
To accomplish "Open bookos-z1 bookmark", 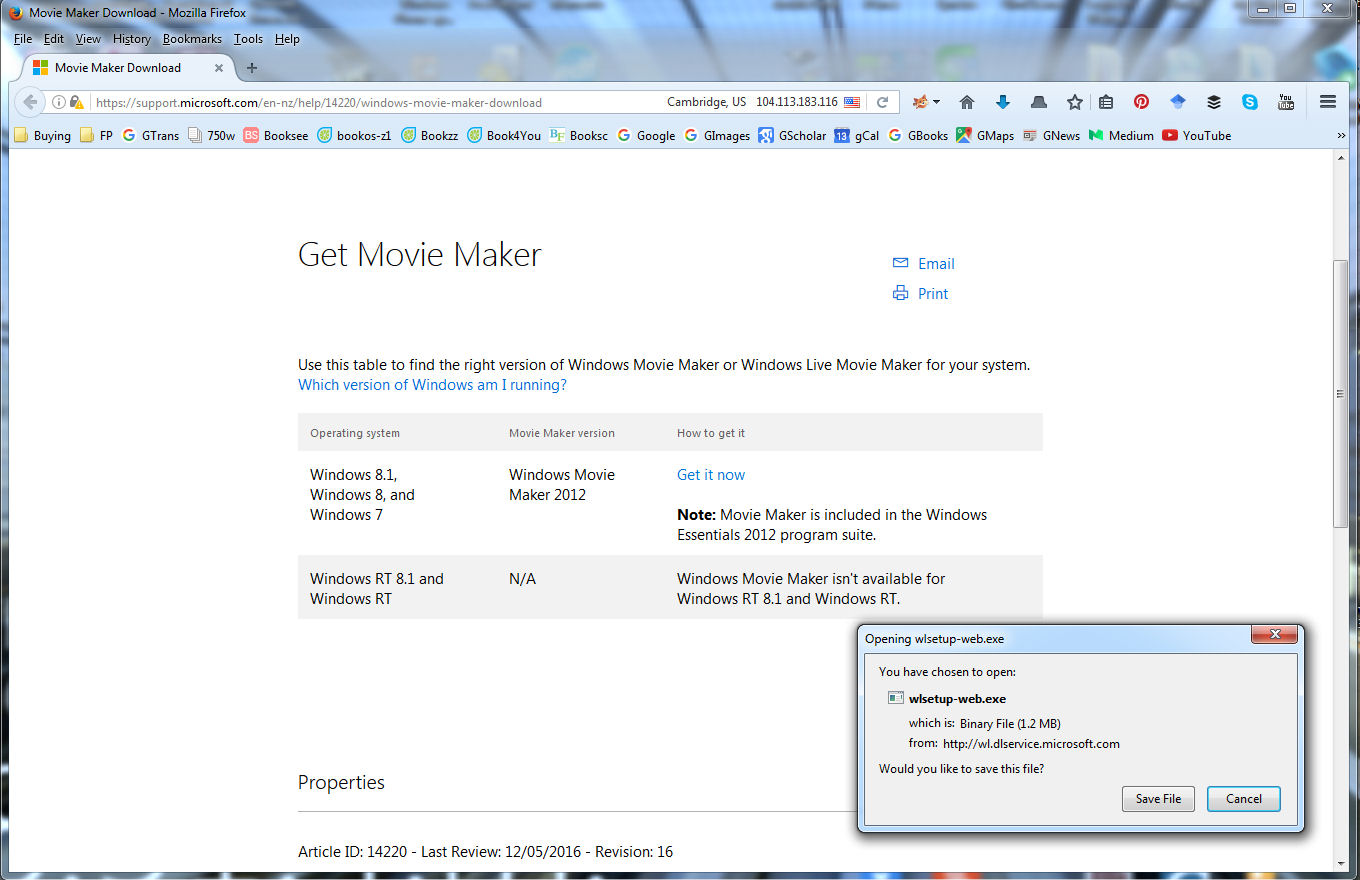I will click(x=354, y=136).
